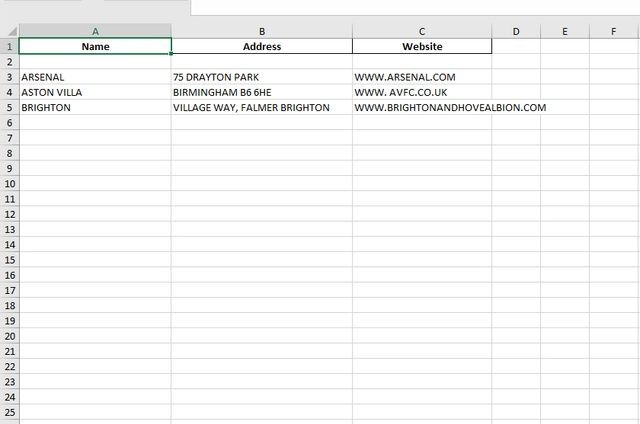The image size is (640, 424).
Task: Select the BRIGHTON name cell
Action: click(95, 107)
